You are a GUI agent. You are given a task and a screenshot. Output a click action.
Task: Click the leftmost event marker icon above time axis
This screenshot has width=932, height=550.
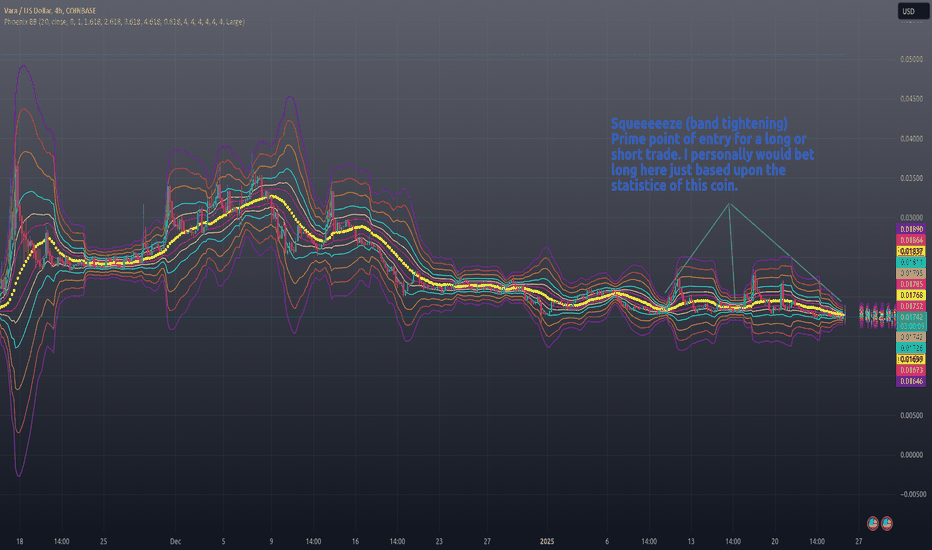pyautogui.click(x=873, y=523)
